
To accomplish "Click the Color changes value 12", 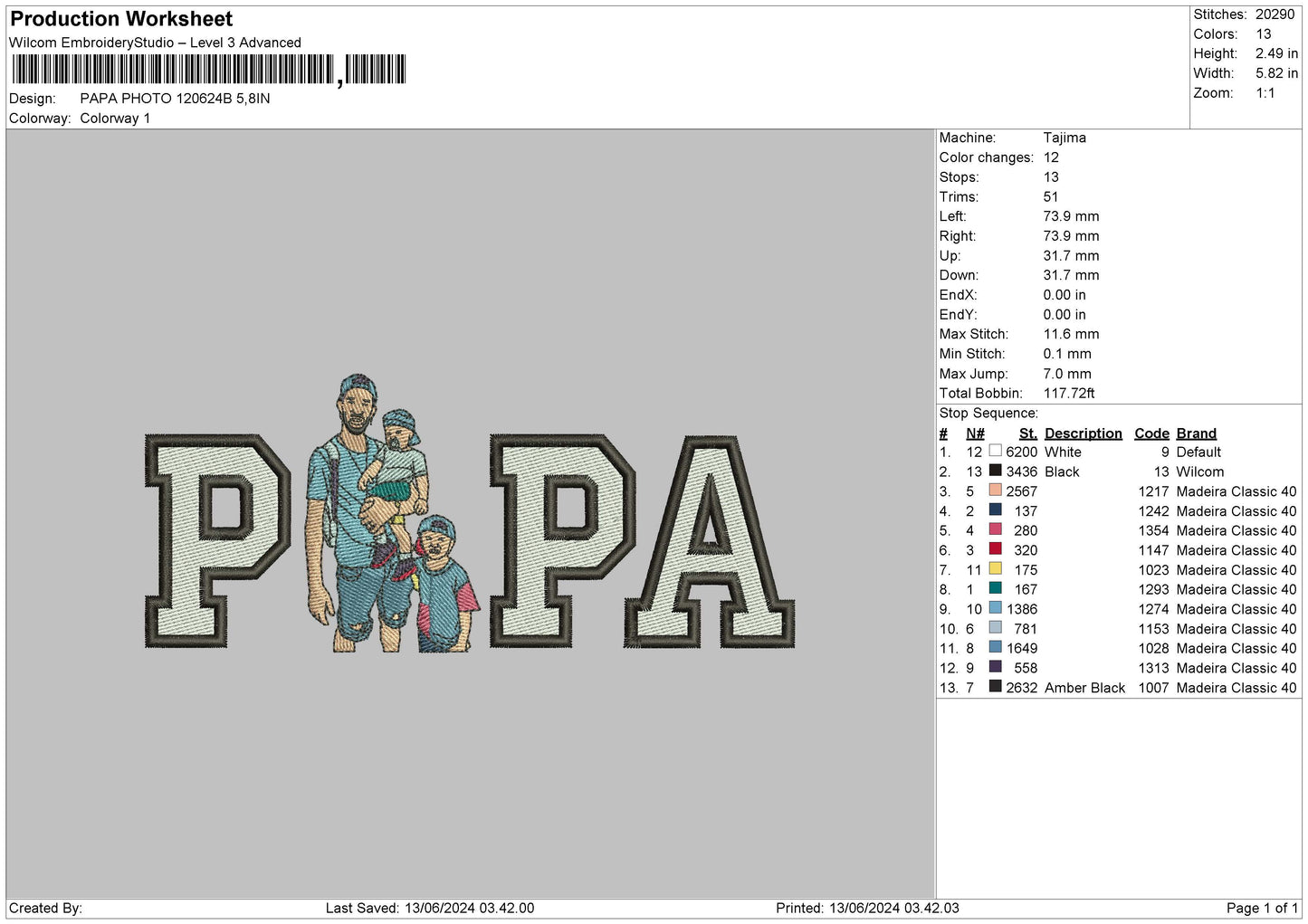I will coord(1051,157).
